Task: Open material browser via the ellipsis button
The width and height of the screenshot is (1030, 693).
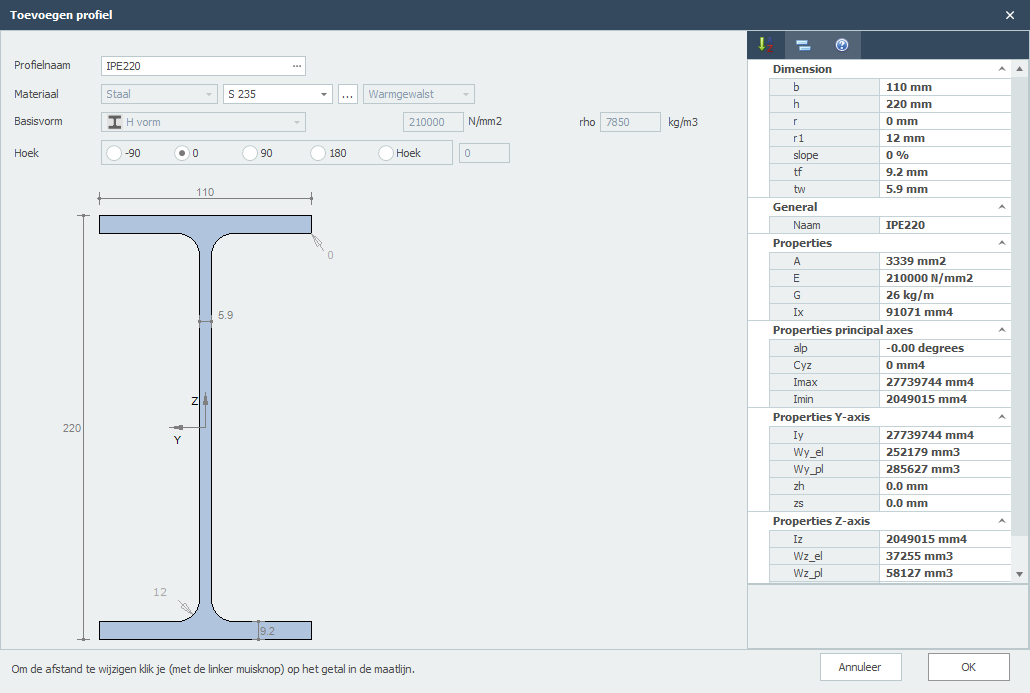Action: click(348, 94)
